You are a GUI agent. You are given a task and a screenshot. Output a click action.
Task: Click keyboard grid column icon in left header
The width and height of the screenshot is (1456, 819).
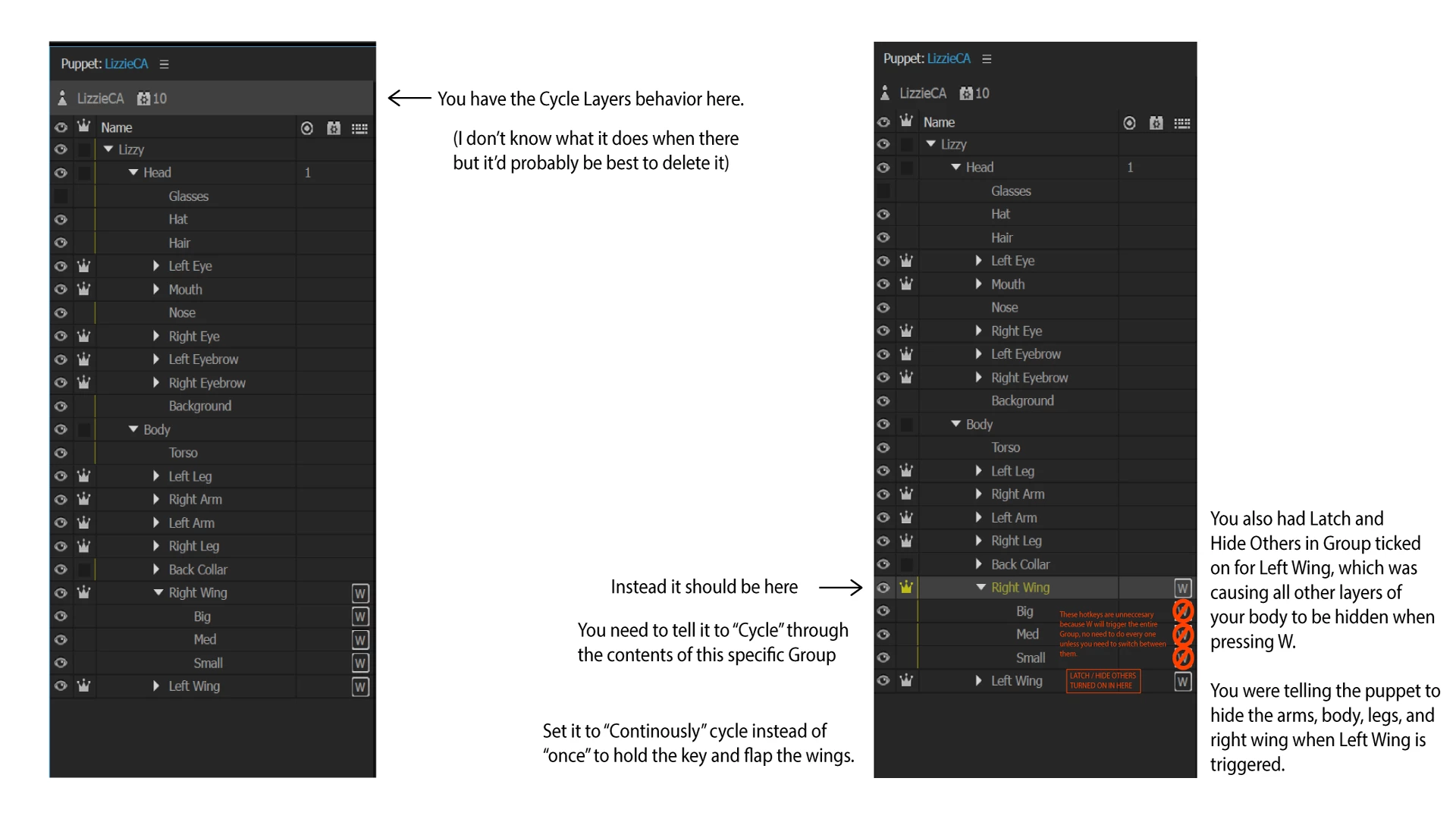pos(359,129)
